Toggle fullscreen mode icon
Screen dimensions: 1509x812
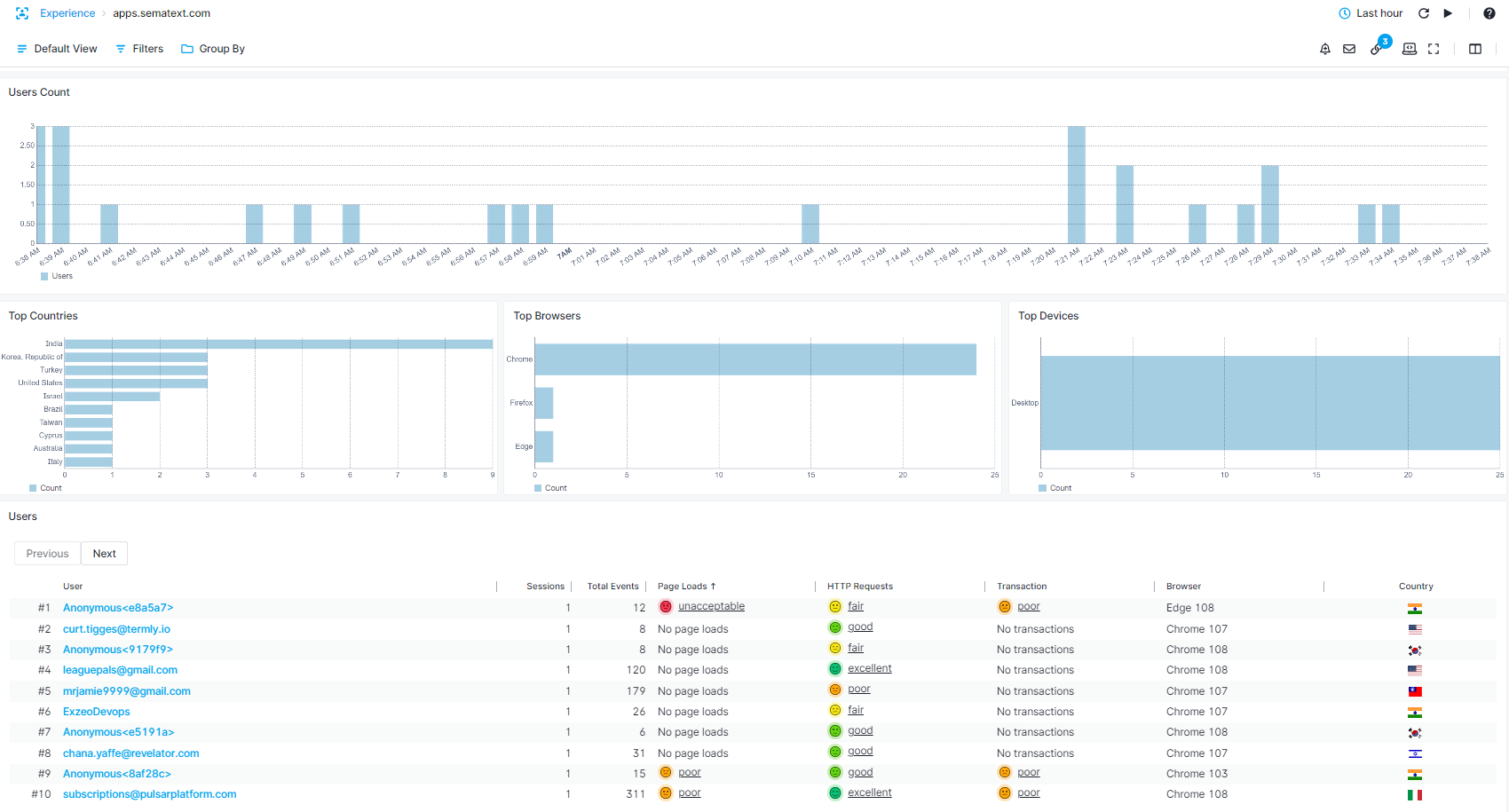(1434, 49)
